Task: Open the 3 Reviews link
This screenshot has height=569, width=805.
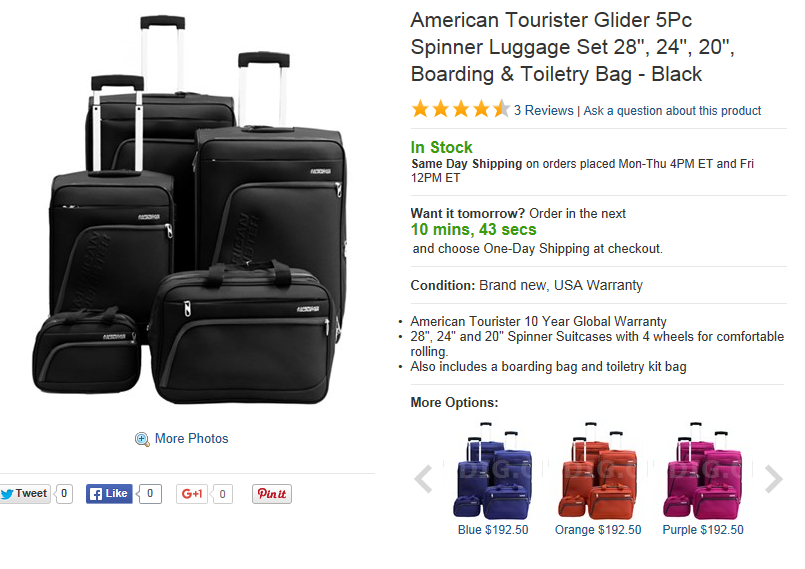Action: 543,111
